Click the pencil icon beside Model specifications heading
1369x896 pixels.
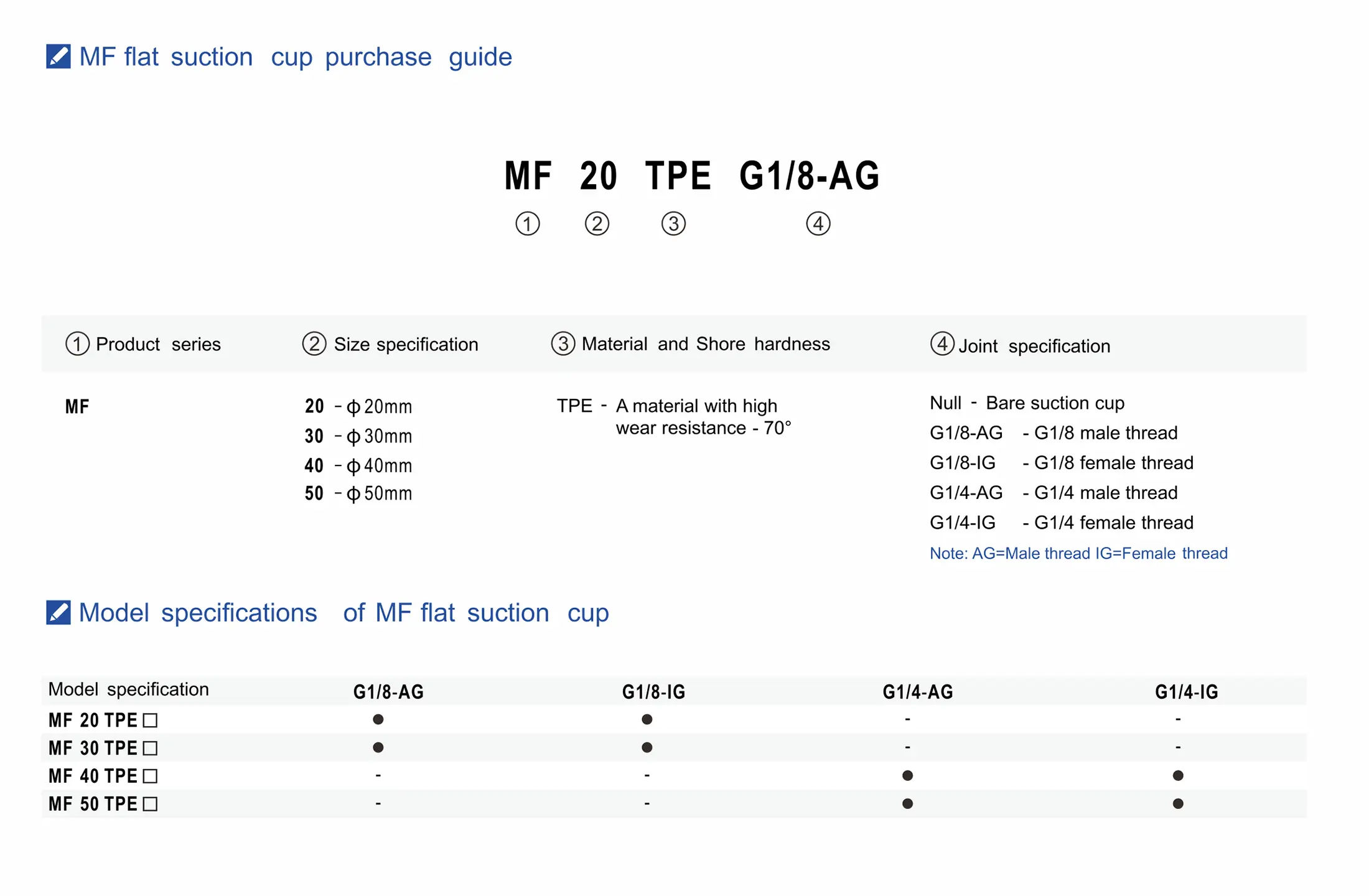58,612
